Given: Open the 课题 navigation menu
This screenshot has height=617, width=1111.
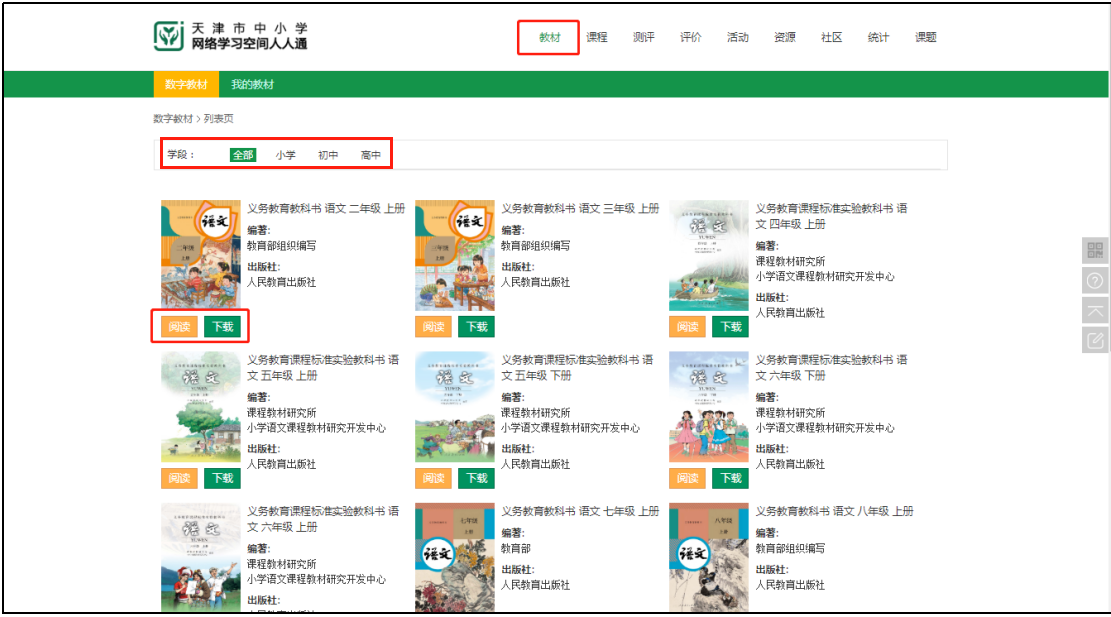Looking at the screenshot, I should click(x=925, y=38).
